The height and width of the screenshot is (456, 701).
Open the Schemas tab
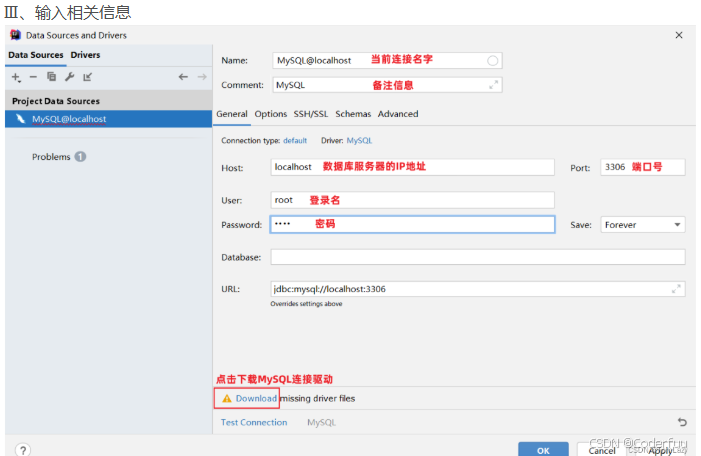(353, 114)
